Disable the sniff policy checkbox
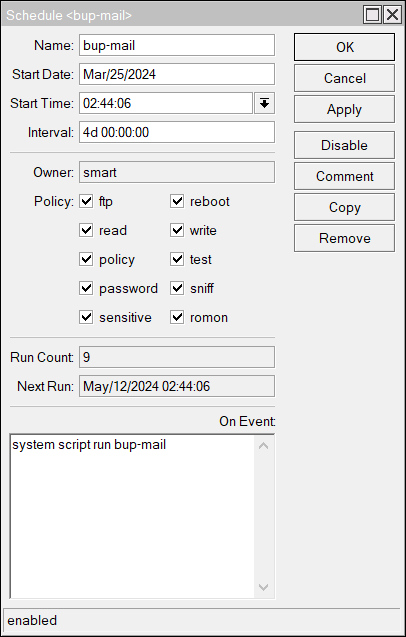Screen dimensions: 406x637 click(x=177, y=288)
